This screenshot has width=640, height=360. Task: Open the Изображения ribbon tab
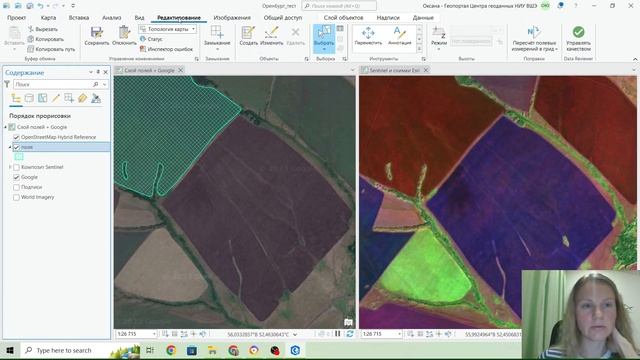232,18
